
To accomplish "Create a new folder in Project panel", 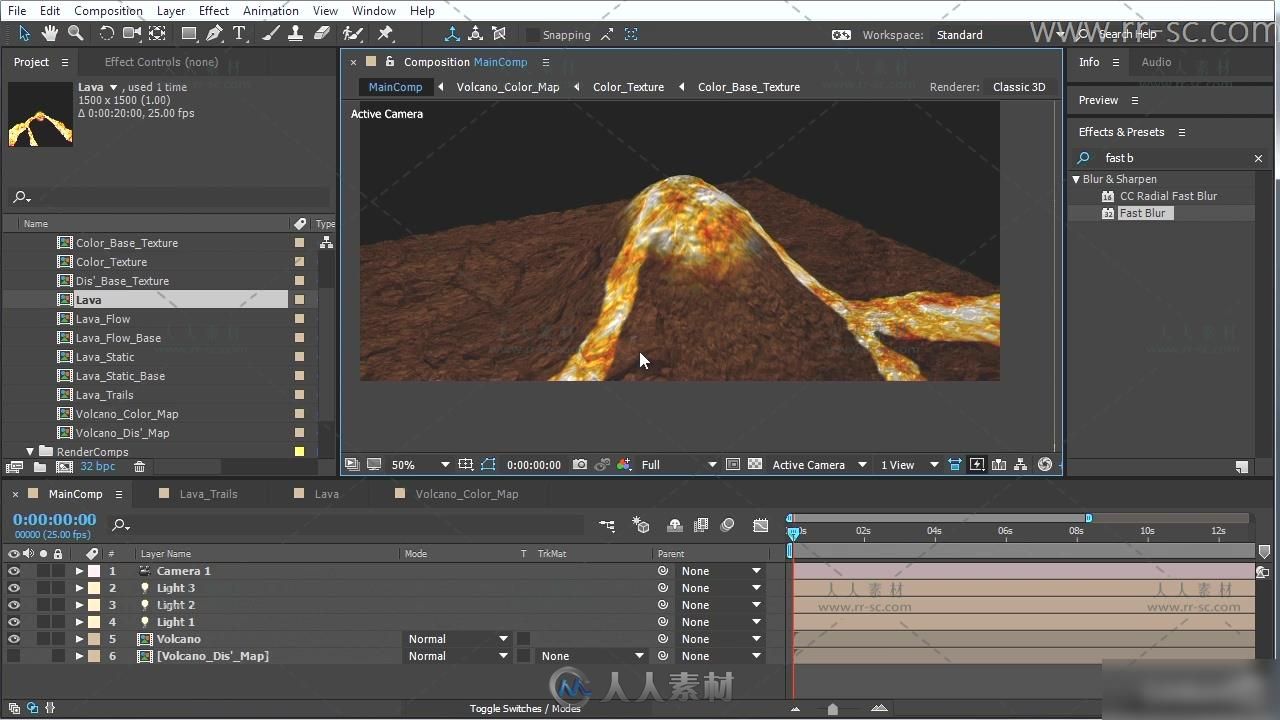I will [39, 467].
